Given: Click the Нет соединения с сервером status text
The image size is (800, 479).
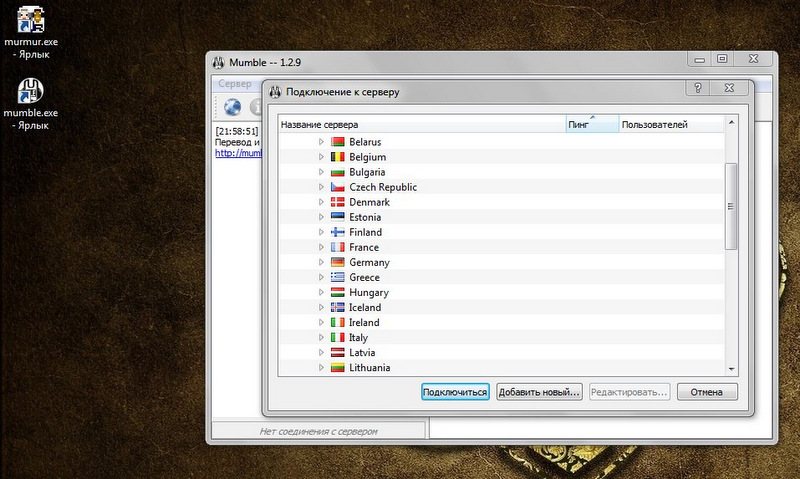Looking at the screenshot, I should click(x=318, y=431).
